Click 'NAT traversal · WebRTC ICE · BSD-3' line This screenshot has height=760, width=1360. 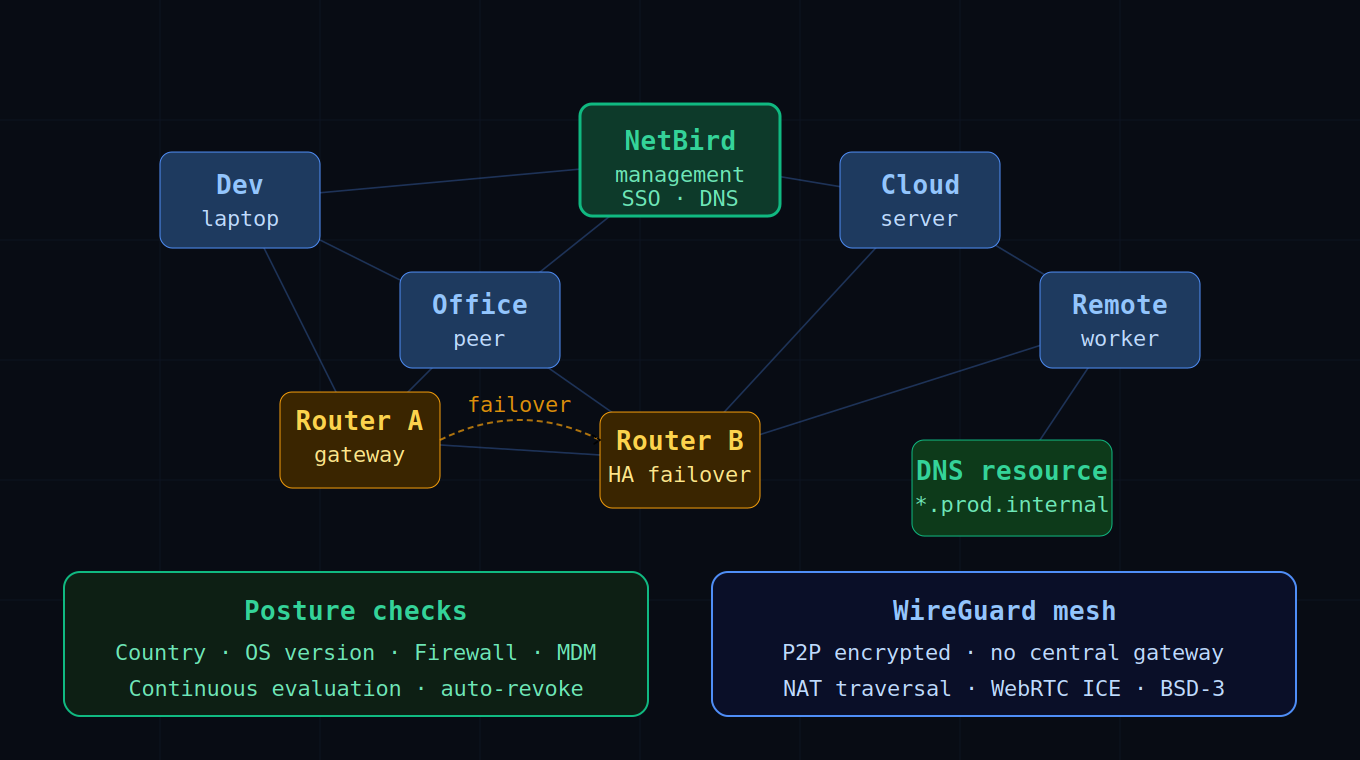[1004, 689]
